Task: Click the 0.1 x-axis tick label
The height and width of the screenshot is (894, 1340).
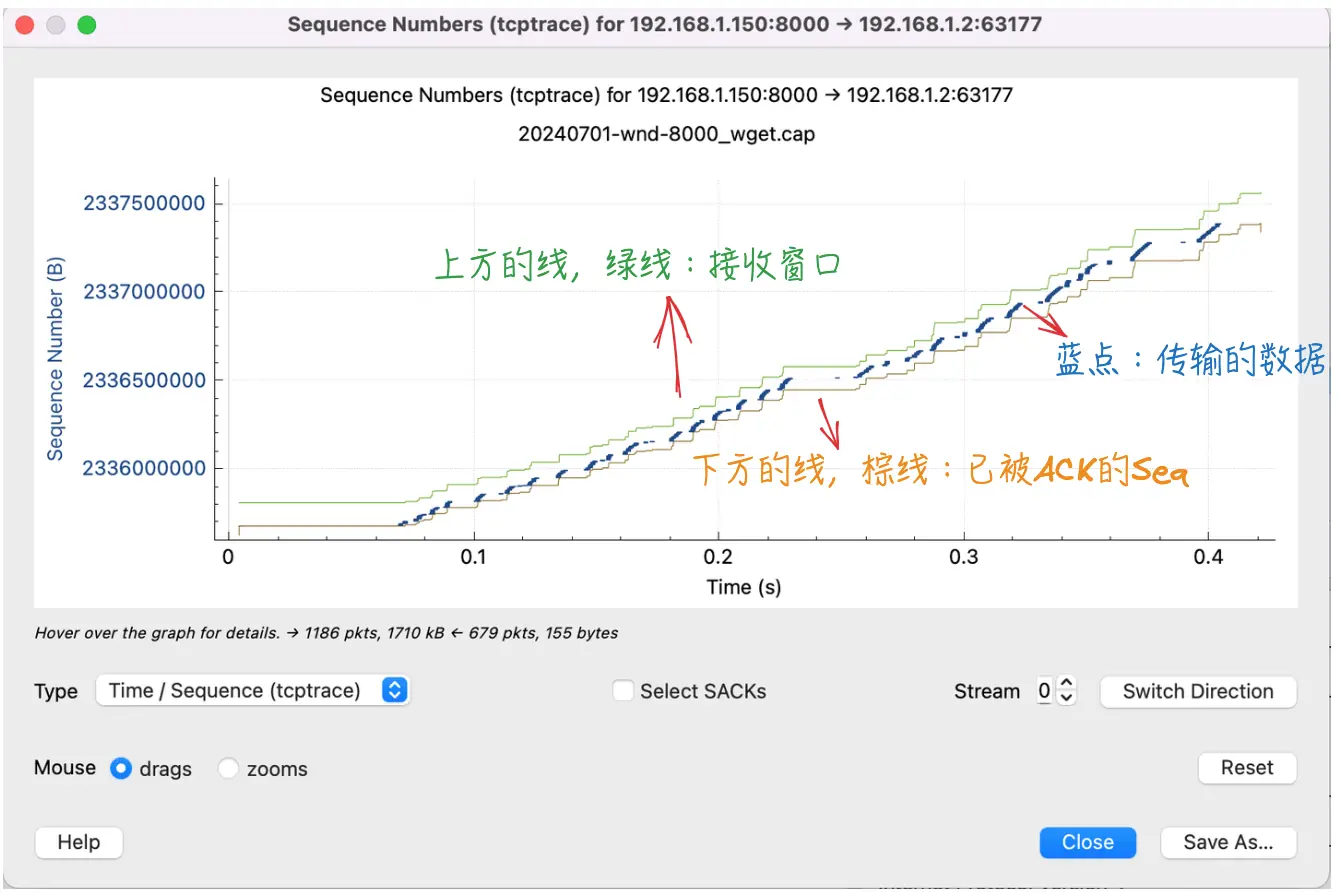Action: (473, 557)
